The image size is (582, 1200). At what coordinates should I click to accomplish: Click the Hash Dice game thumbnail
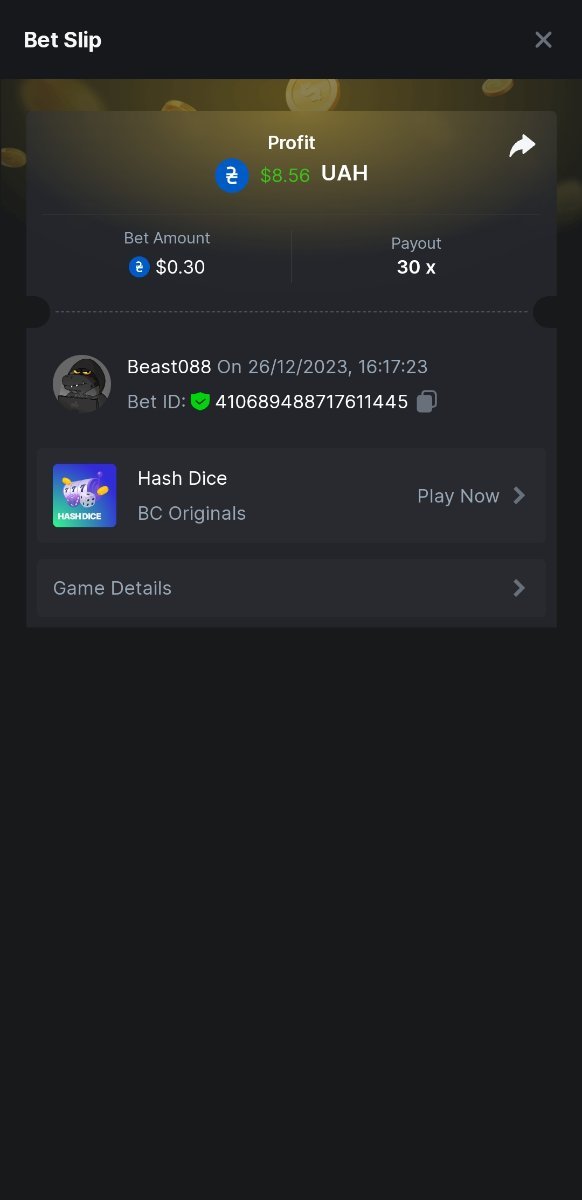(85, 496)
